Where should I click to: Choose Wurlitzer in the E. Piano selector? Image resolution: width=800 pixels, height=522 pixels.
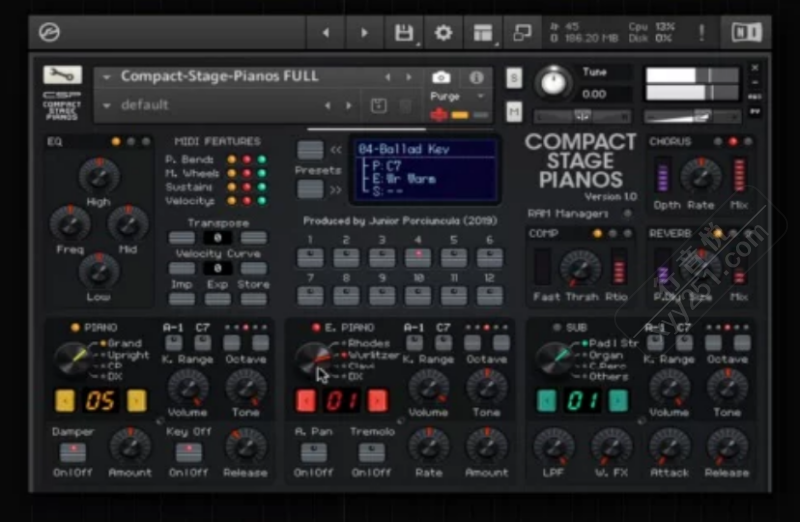click(373, 355)
